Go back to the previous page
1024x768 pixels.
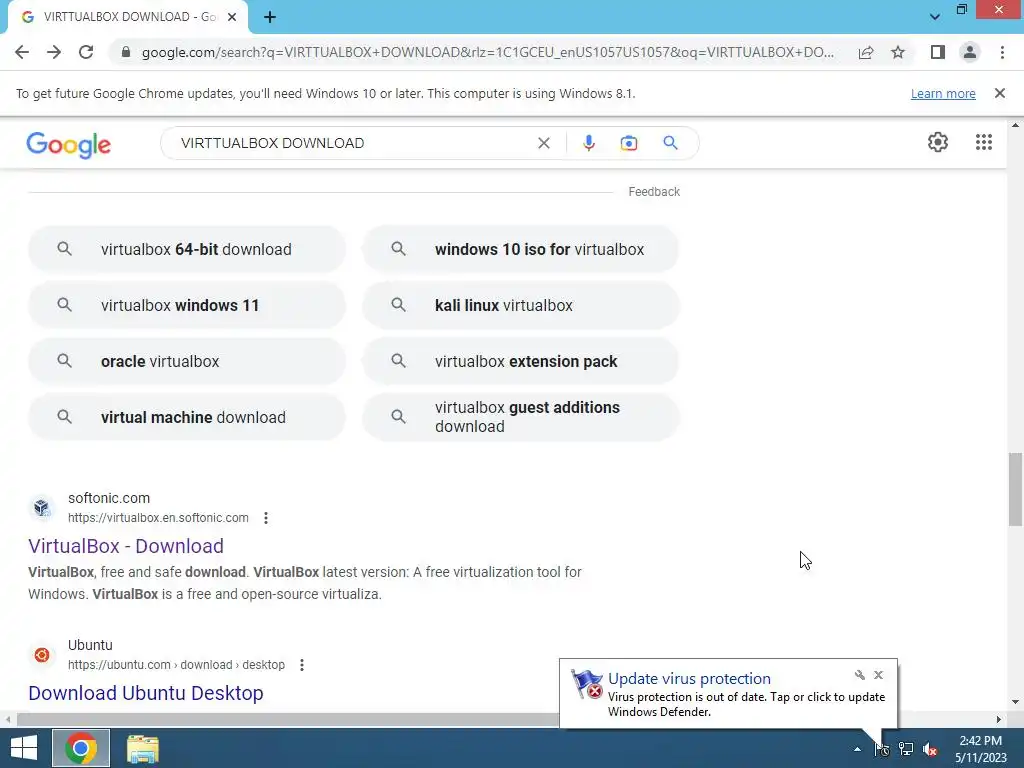point(22,52)
